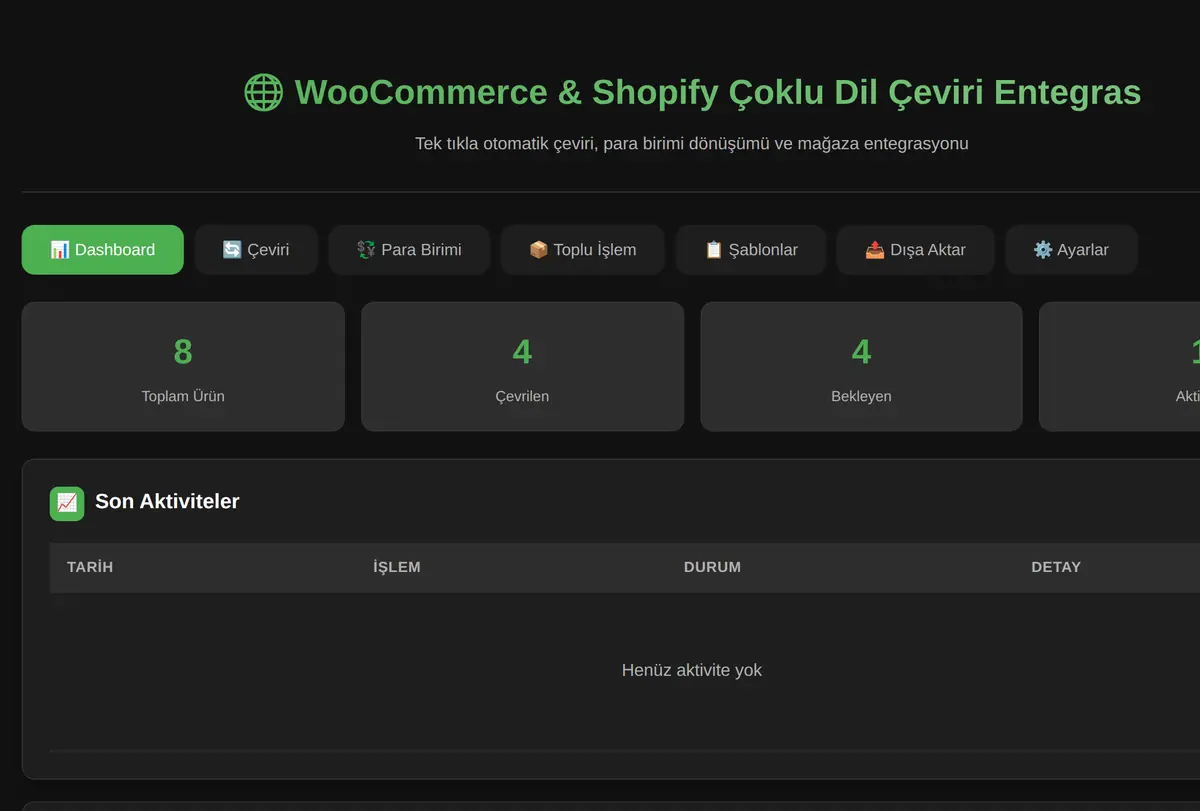The height and width of the screenshot is (811, 1200).
Task: Click the number 8 above Toplam Ürün
Action: coord(183,352)
